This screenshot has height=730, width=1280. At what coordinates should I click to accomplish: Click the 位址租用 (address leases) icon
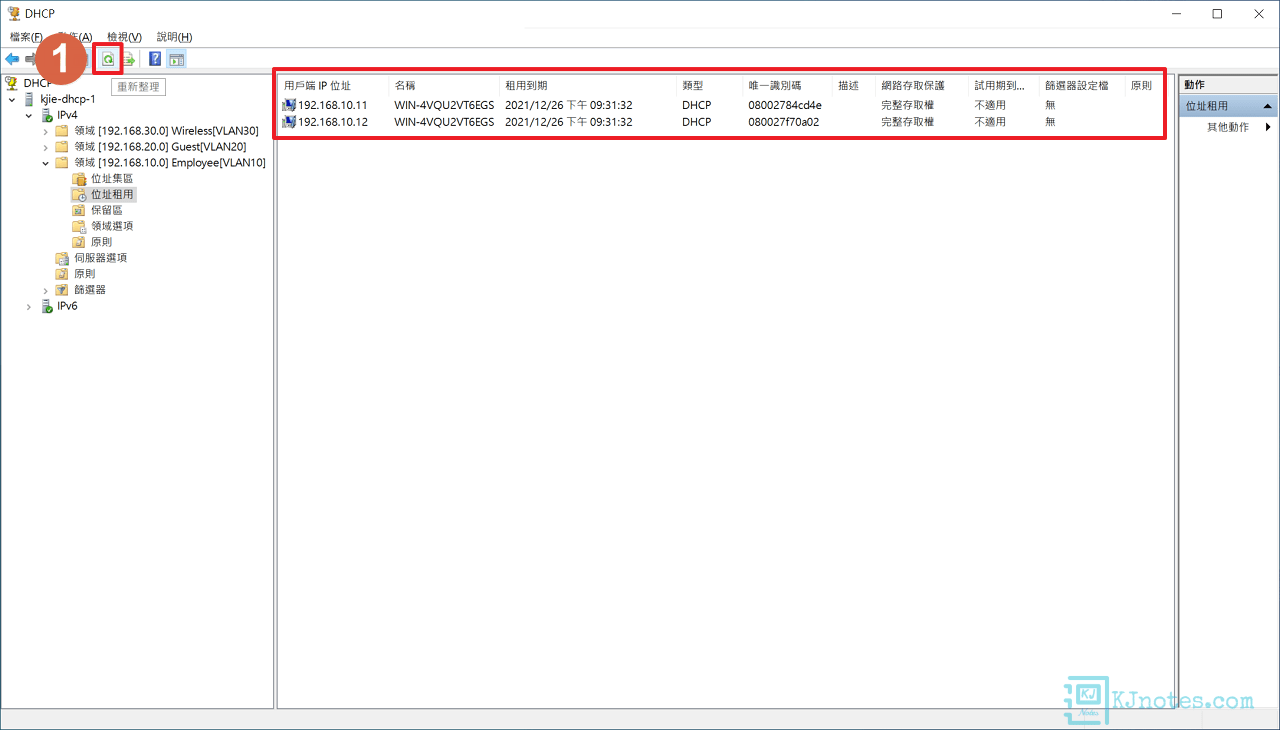pos(79,195)
